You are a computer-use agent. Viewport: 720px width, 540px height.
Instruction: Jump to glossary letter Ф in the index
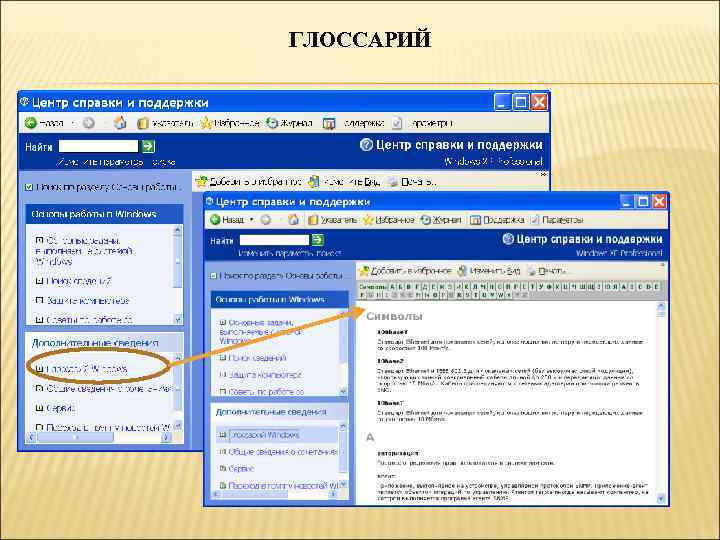(549, 287)
